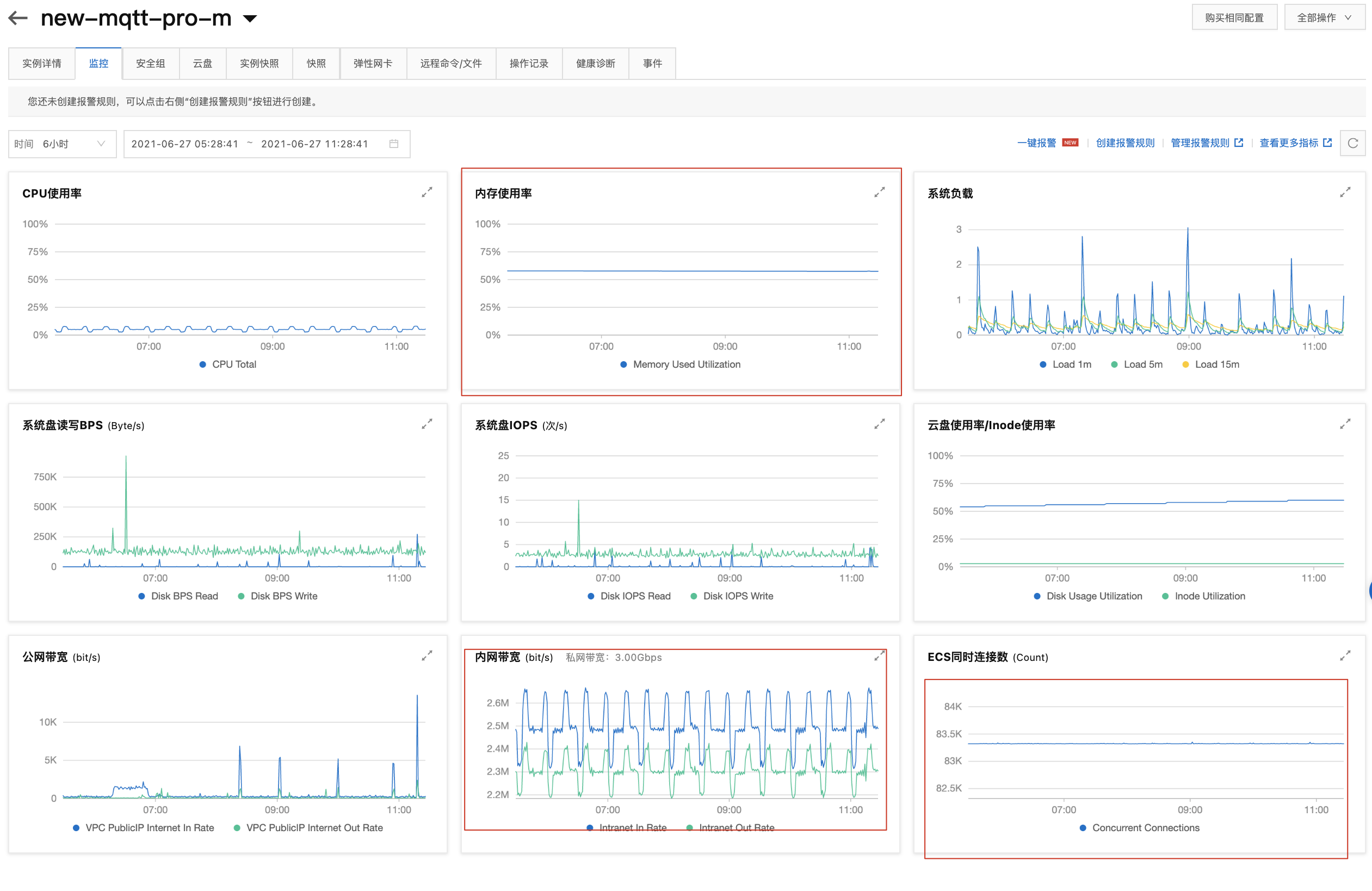Click the 一键报警 link
Screen dimensions: 1372x891
(x=1036, y=143)
